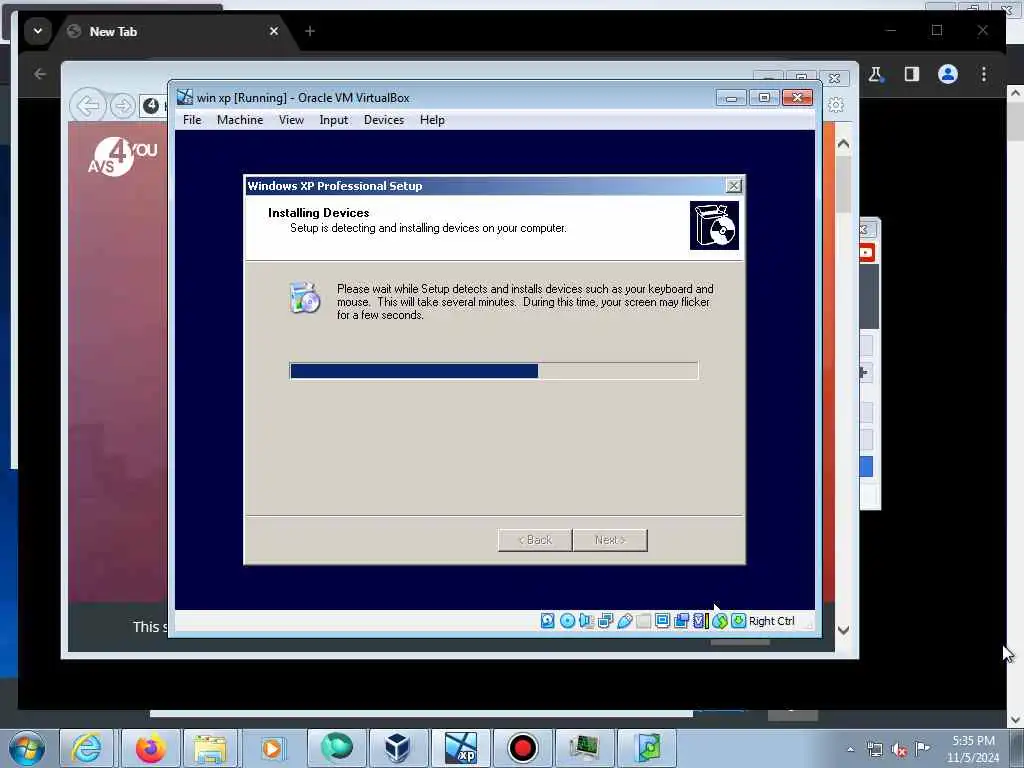Image resolution: width=1024 pixels, height=768 pixels.
Task: Open the File menu in VirtualBox
Action: point(192,120)
